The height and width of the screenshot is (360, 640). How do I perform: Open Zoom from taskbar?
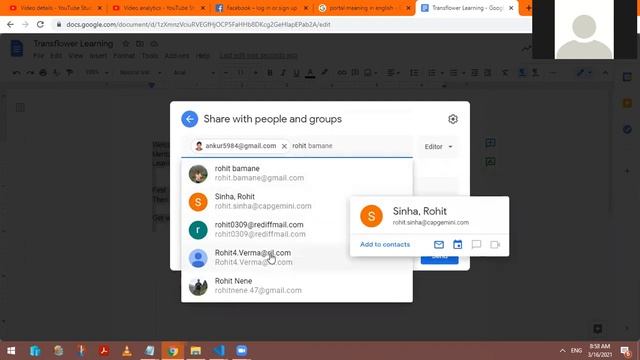(241, 351)
